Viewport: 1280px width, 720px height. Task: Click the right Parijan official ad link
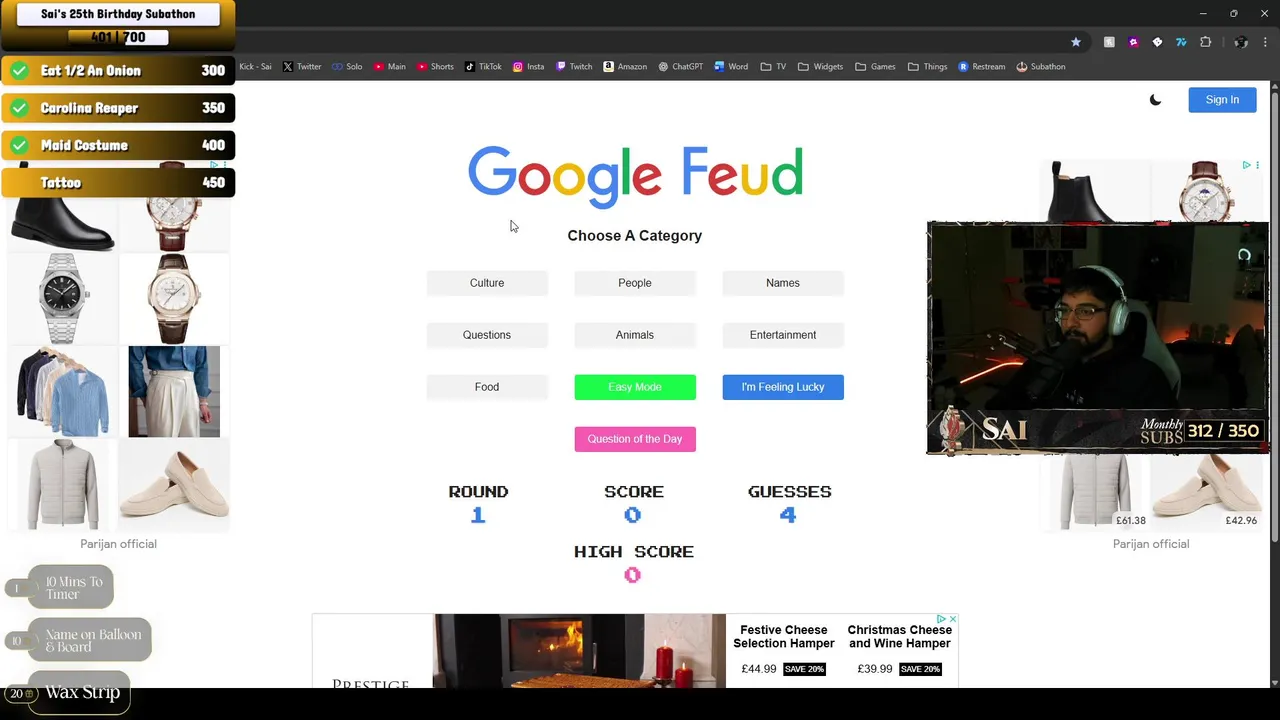pos(1151,544)
